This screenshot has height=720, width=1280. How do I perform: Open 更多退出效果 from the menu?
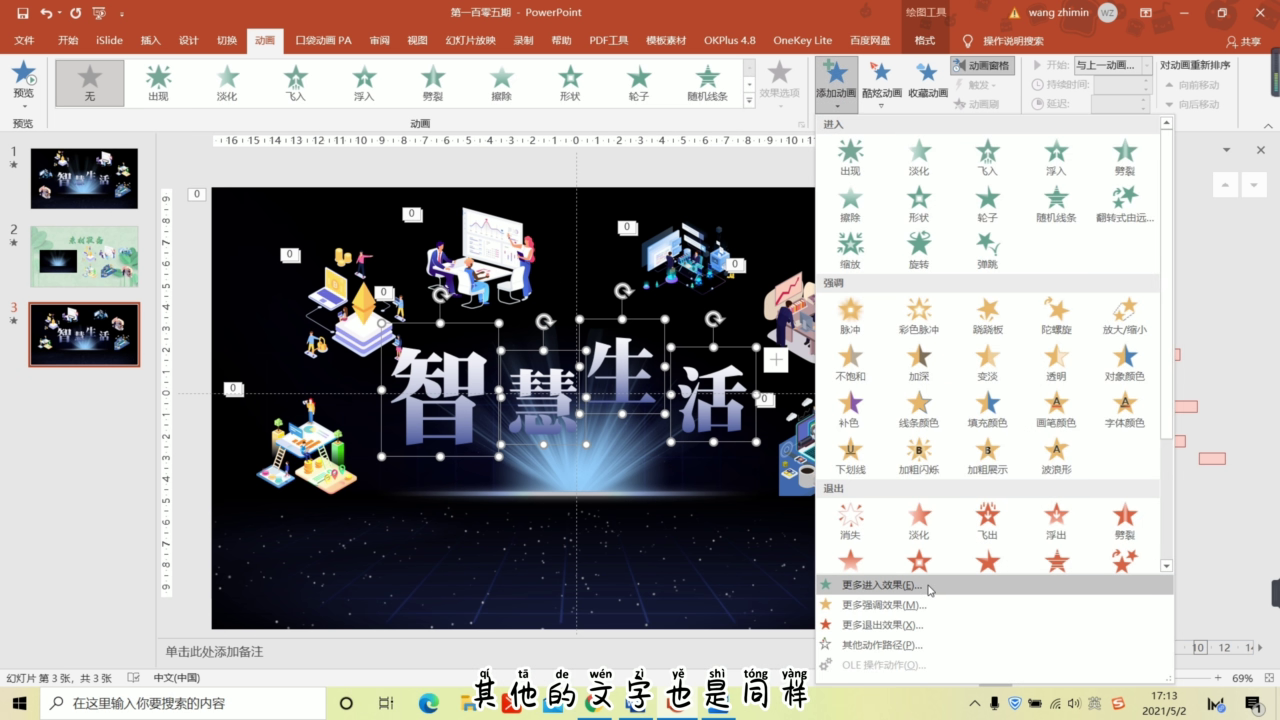[994, 625]
